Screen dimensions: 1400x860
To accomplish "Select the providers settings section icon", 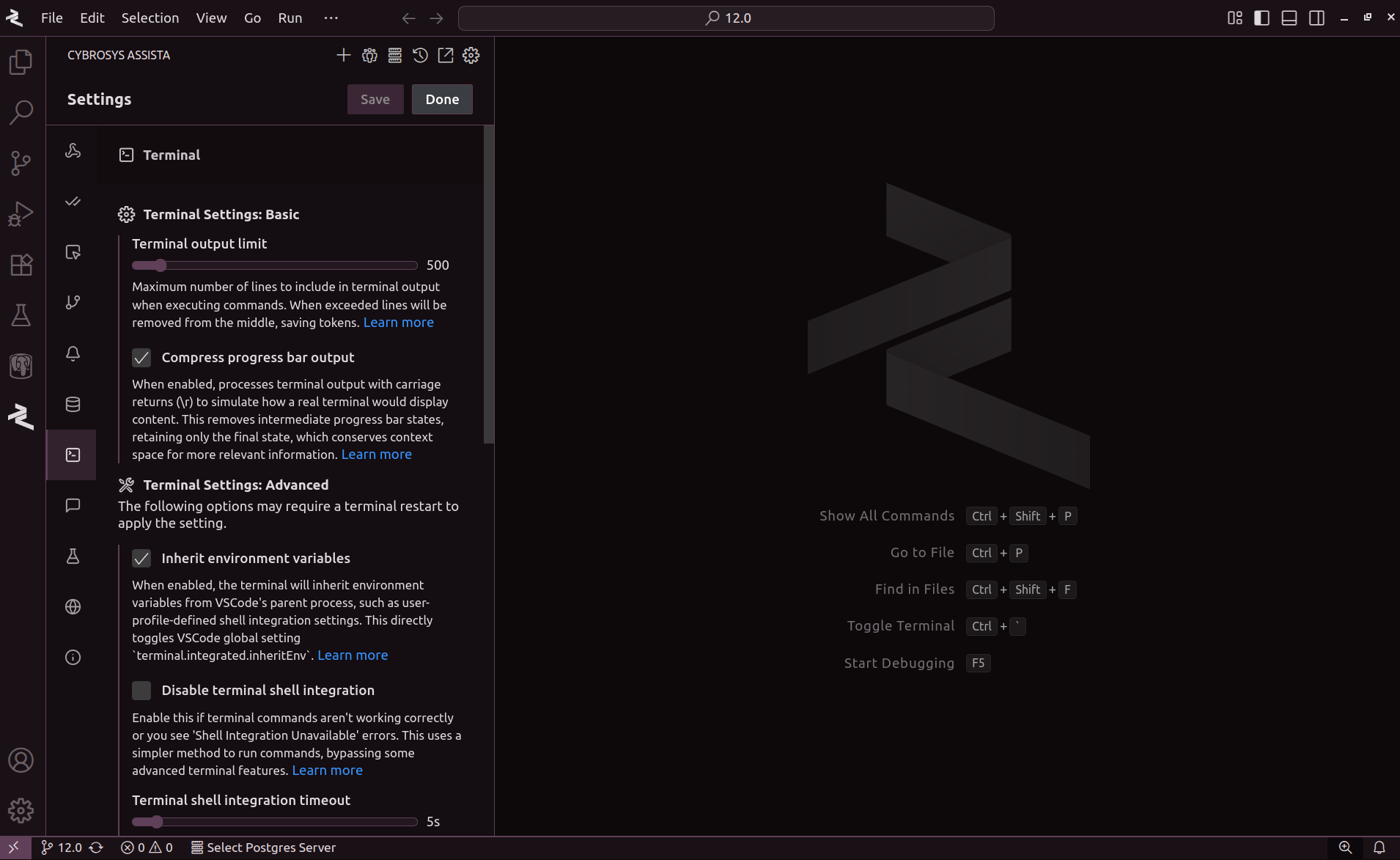I will 73,151.
